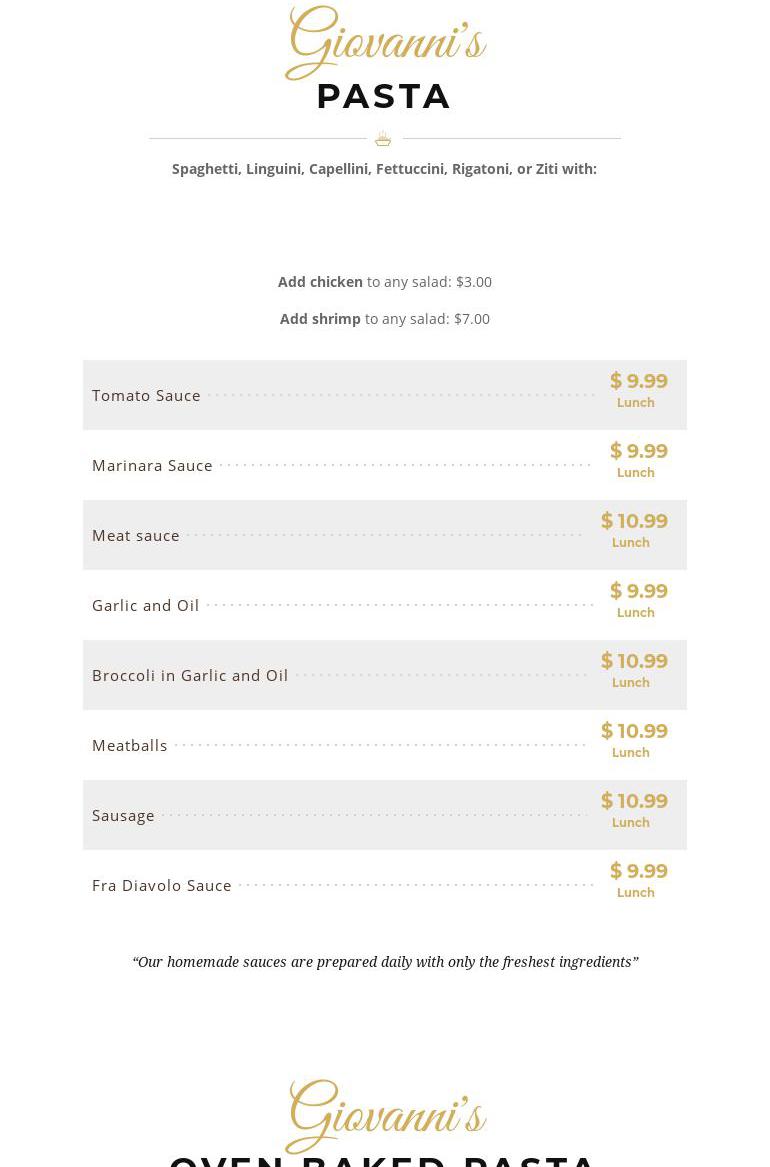Click the Lunch label under Sausage price
This screenshot has width=770, height=1167.
coord(631,823)
